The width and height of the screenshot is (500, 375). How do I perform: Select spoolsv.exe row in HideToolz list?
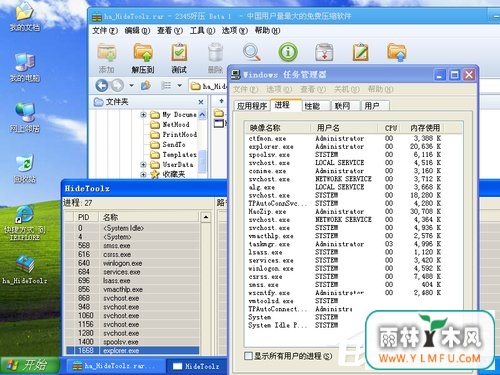click(x=133, y=342)
